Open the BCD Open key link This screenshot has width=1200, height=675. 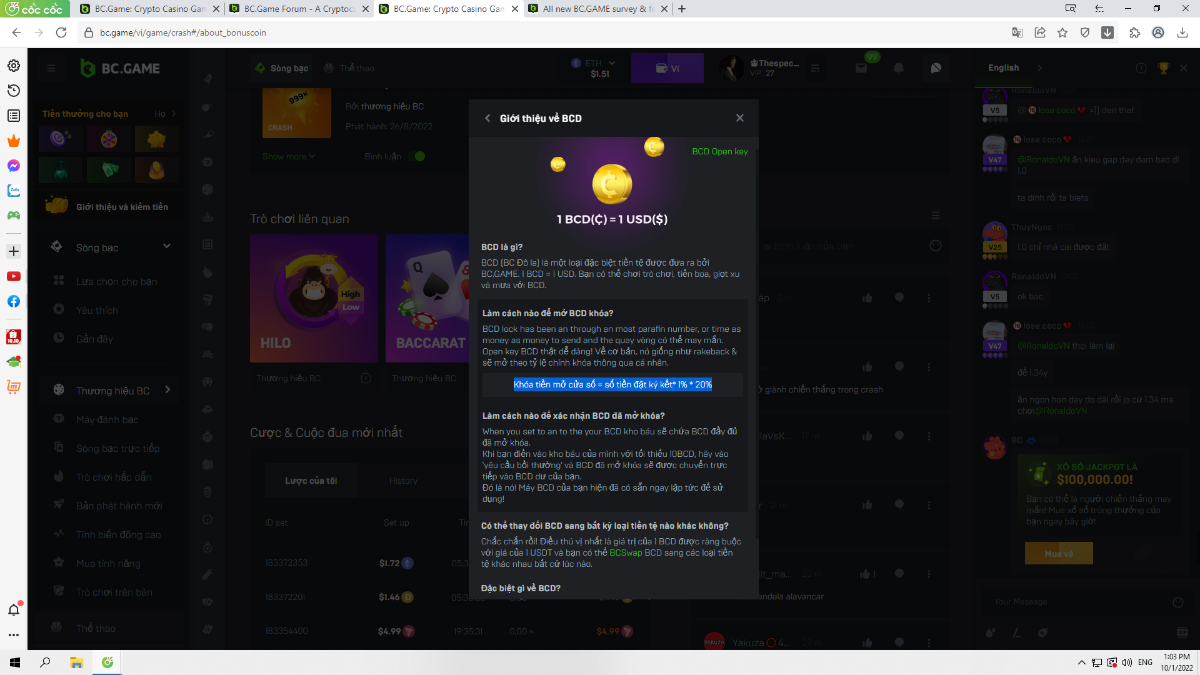[719, 152]
